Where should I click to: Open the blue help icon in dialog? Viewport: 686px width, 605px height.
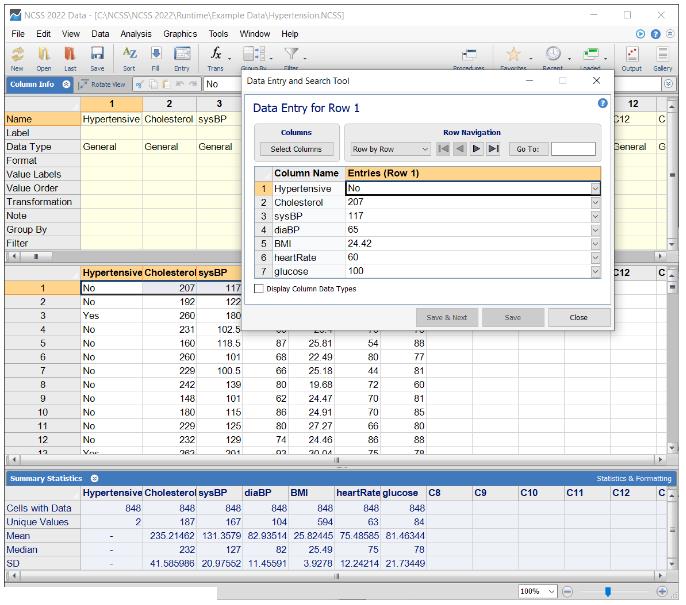pyautogui.click(x=602, y=103)
